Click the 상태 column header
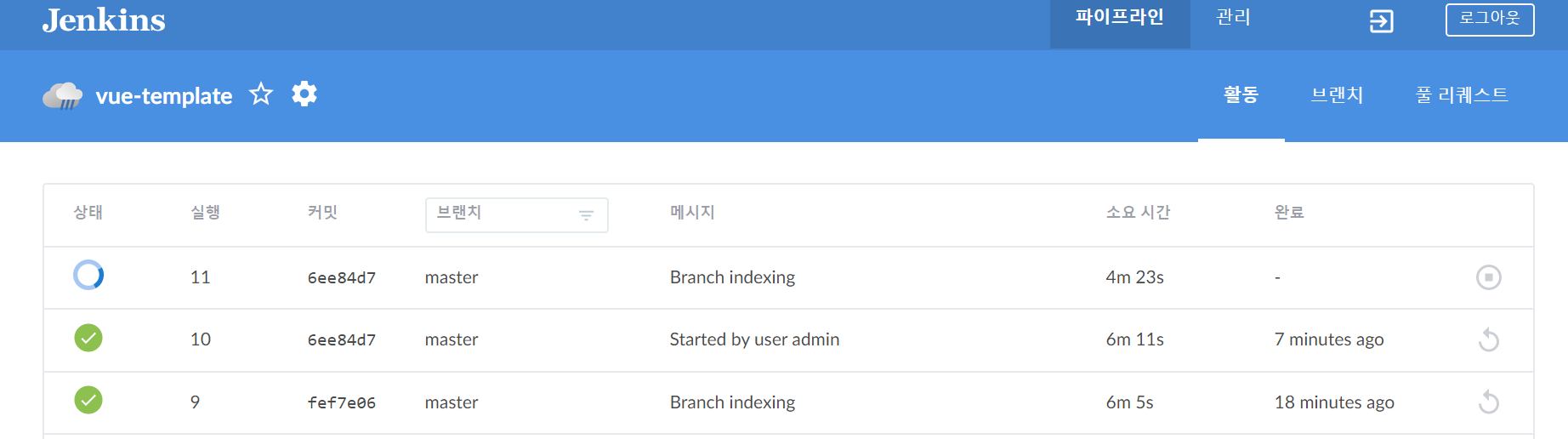The height and width of the screenshot is (439, 1568). click(88, 213)
